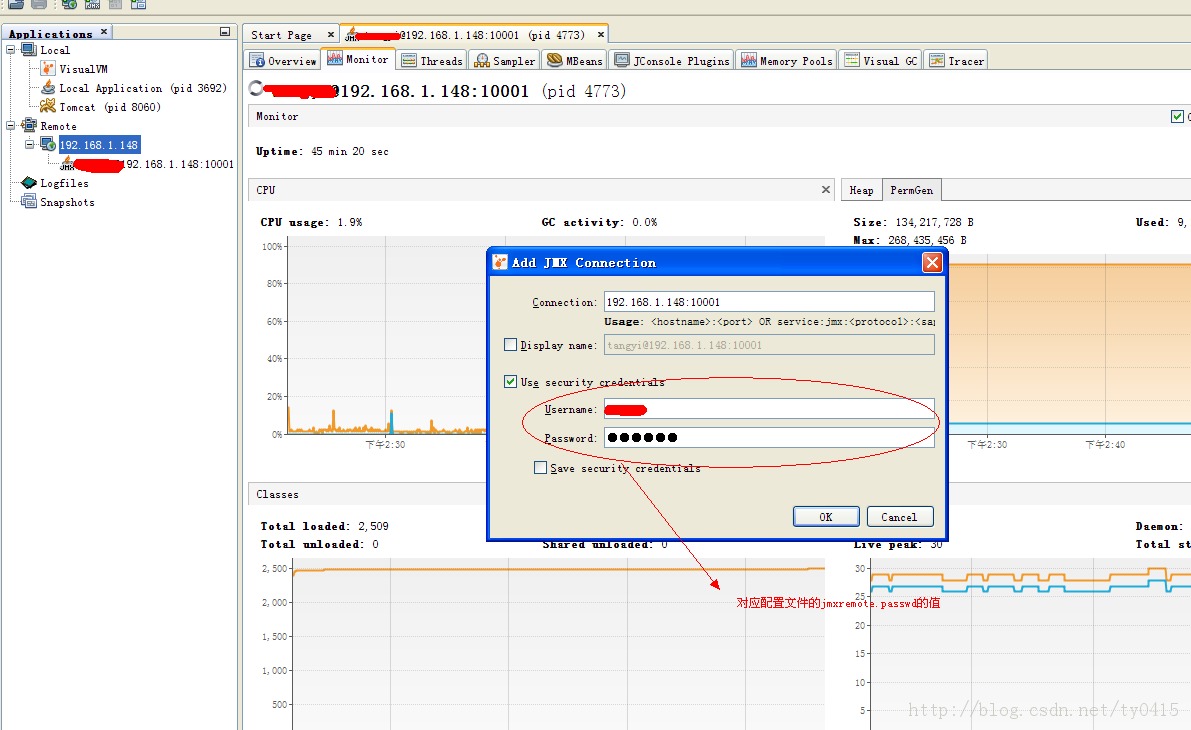
Task: Click the VisualVM icon in Local tree
Action: click(49, 69)
